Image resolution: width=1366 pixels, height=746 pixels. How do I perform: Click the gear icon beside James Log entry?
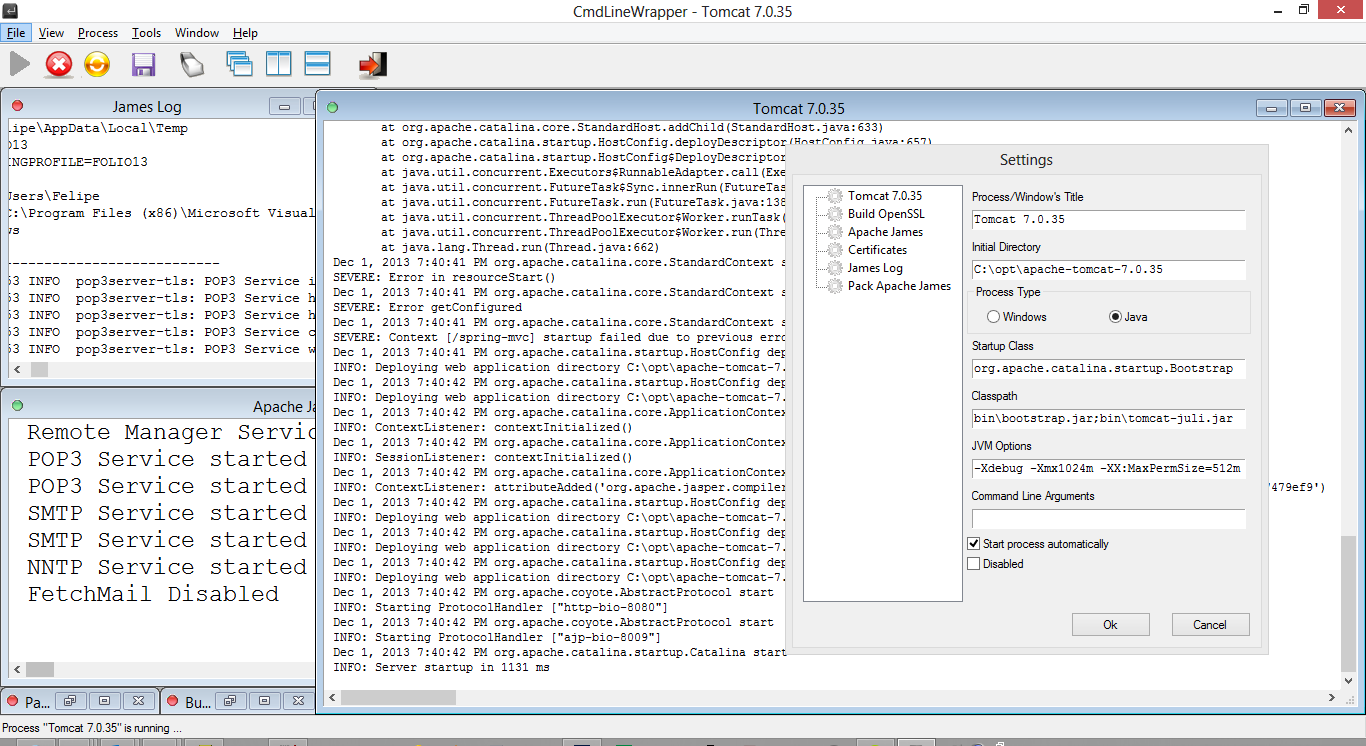pyautogui.click(x=835, y=268)
